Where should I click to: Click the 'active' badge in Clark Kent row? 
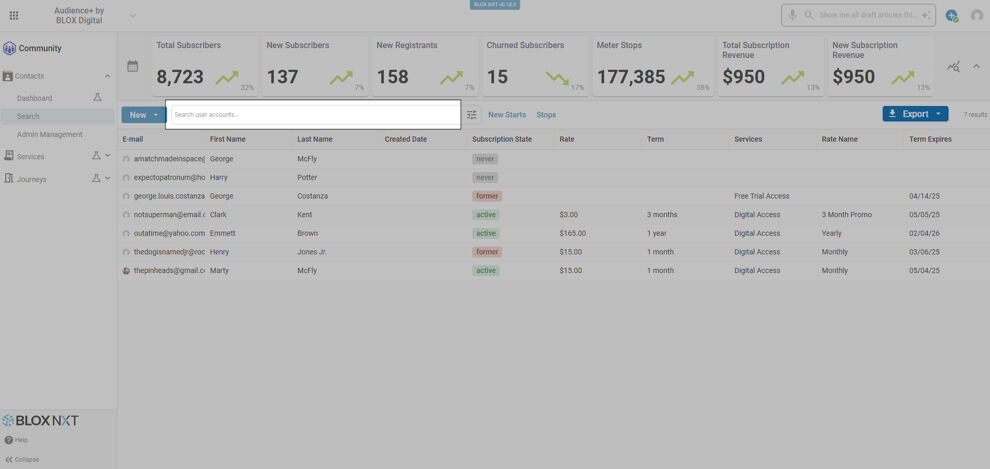(486, 215)
